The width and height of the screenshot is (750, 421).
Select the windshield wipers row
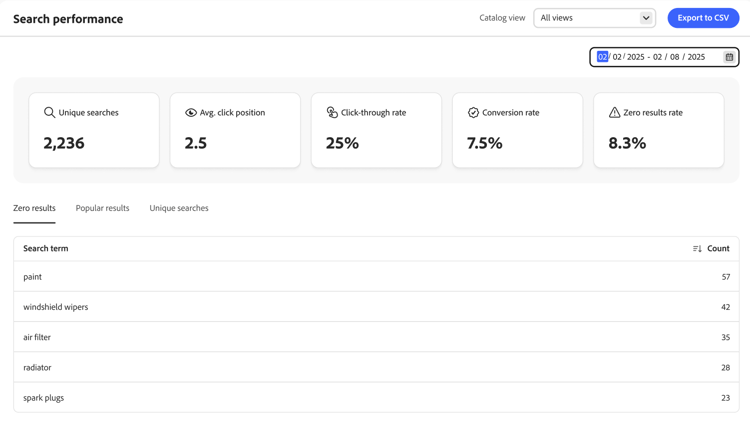[56, 307]
